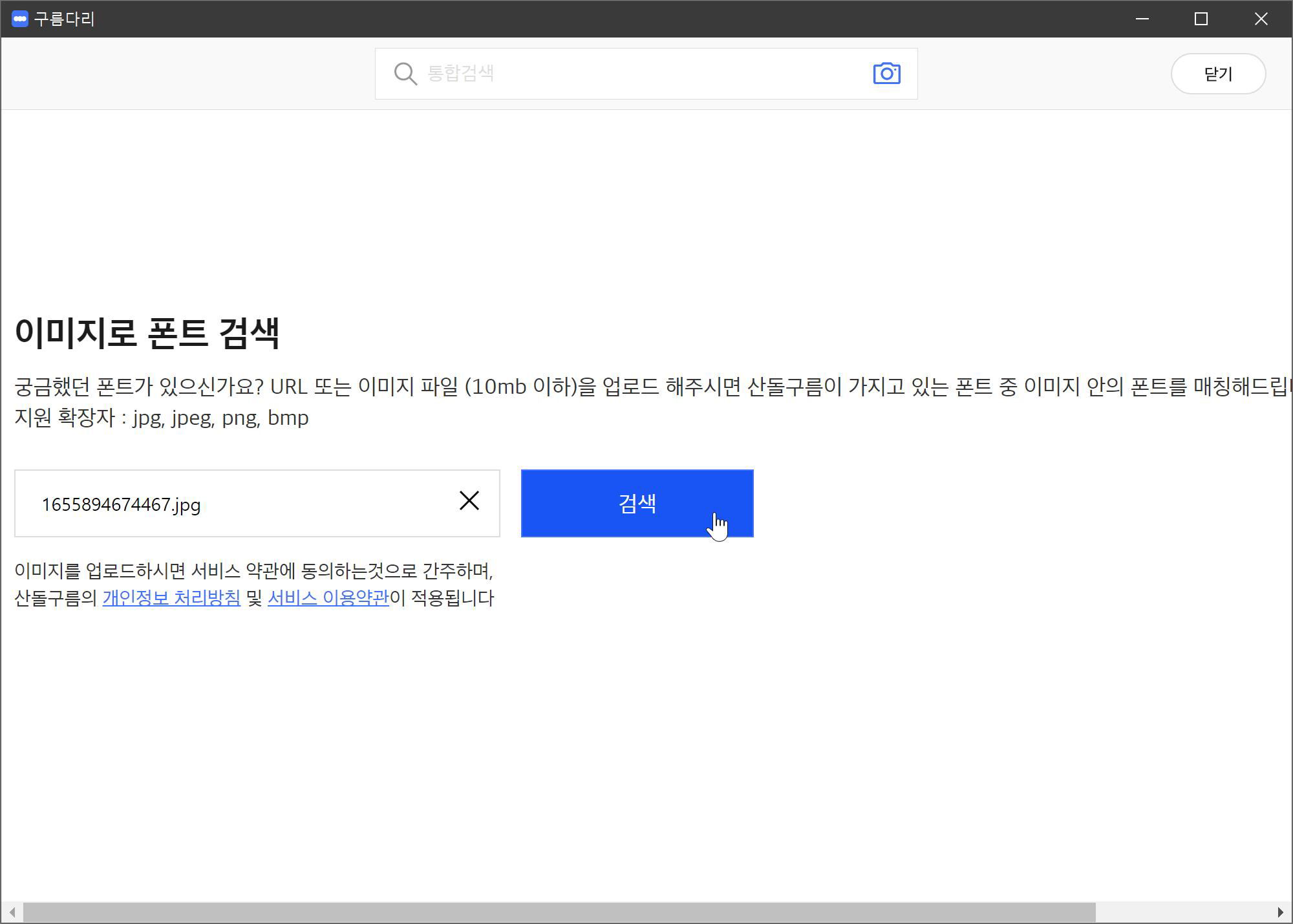Close the 구름다리 window with X
This screenshot has height=924, width=1293.
[x=1261, y=19]
